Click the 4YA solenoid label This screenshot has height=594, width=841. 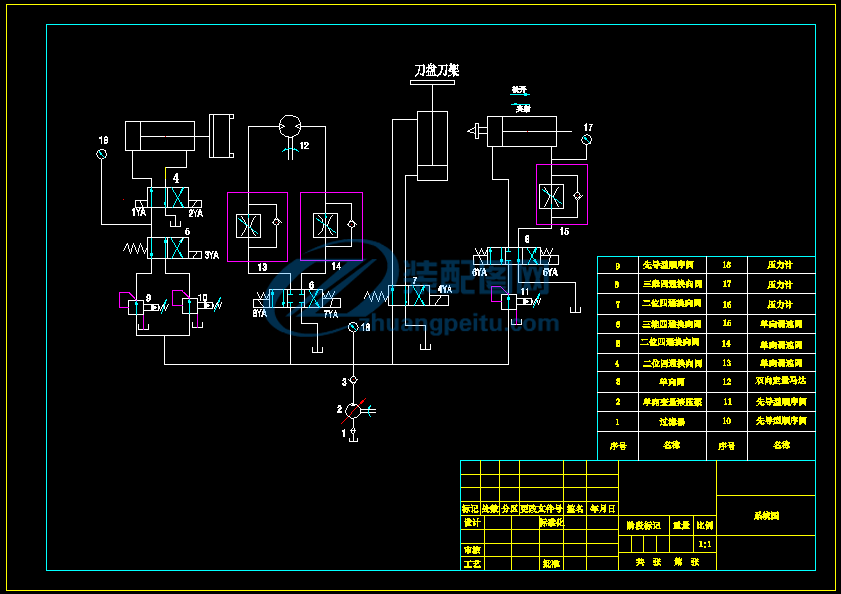(x=445, y=289)
